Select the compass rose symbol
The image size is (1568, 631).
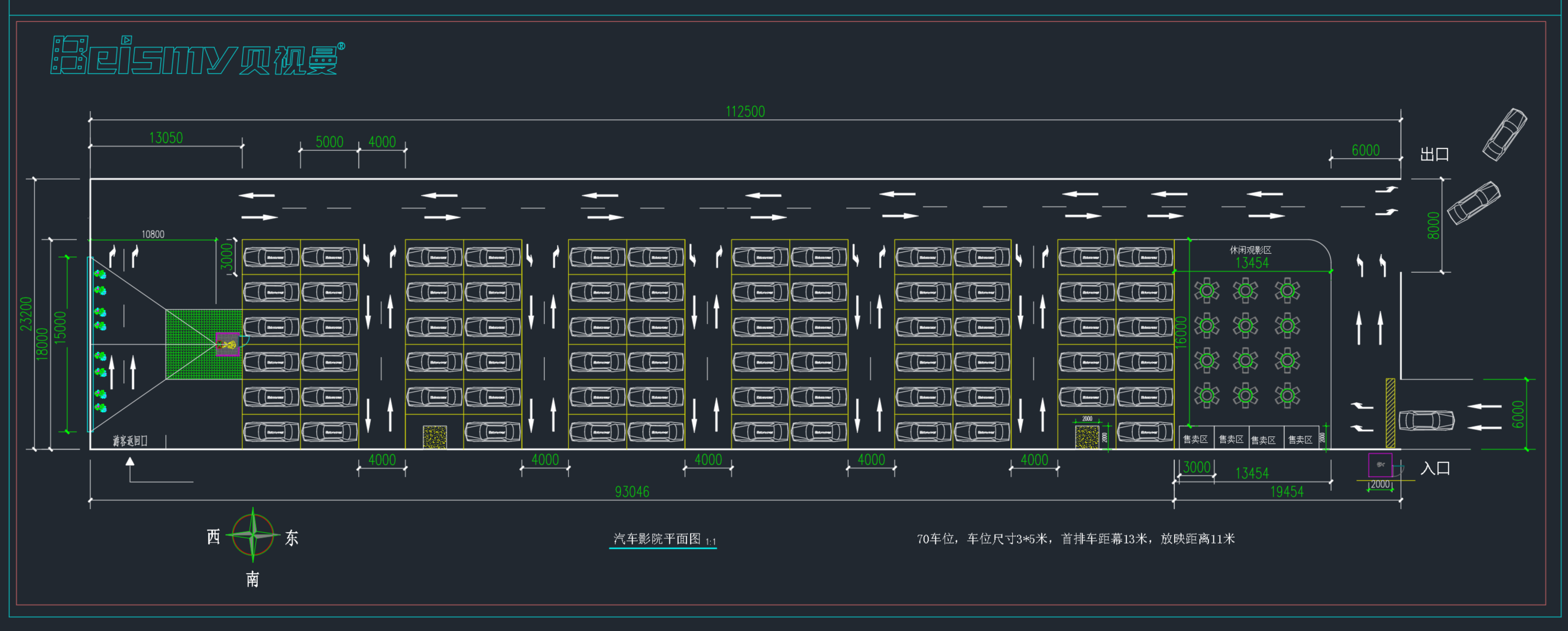click(252, 535)
